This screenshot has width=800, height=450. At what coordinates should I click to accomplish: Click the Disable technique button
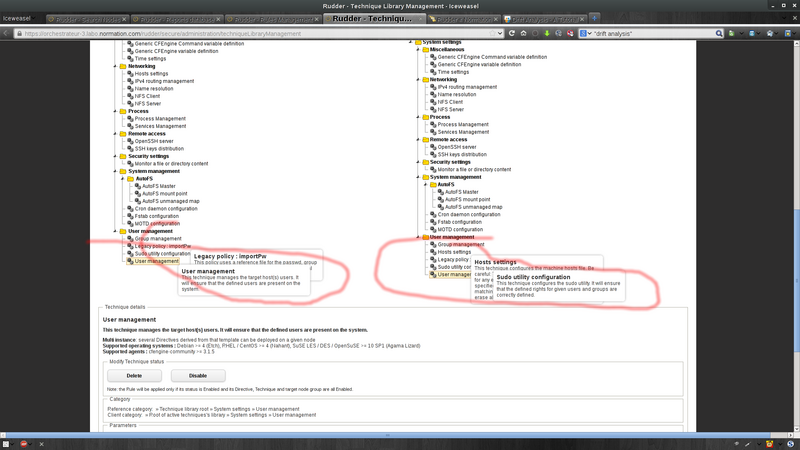point(198,376)
